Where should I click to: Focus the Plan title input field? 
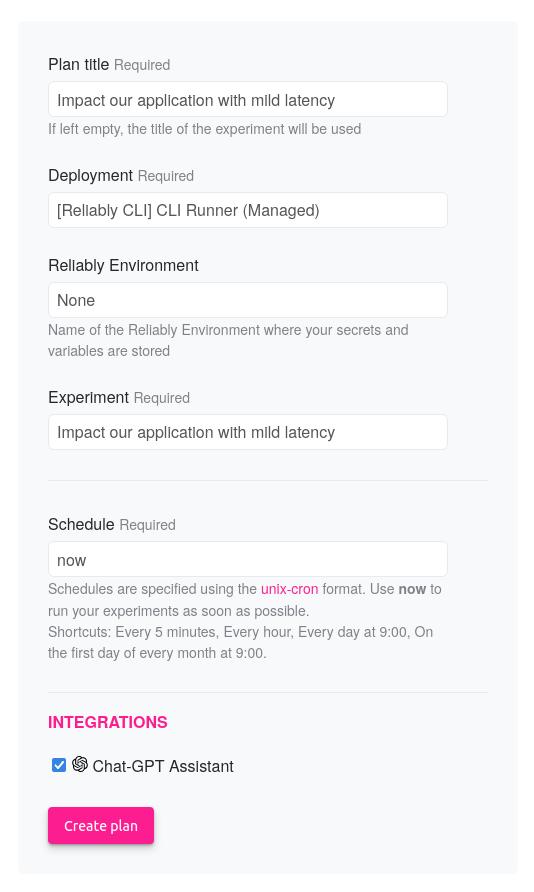[x=248, y=100]
